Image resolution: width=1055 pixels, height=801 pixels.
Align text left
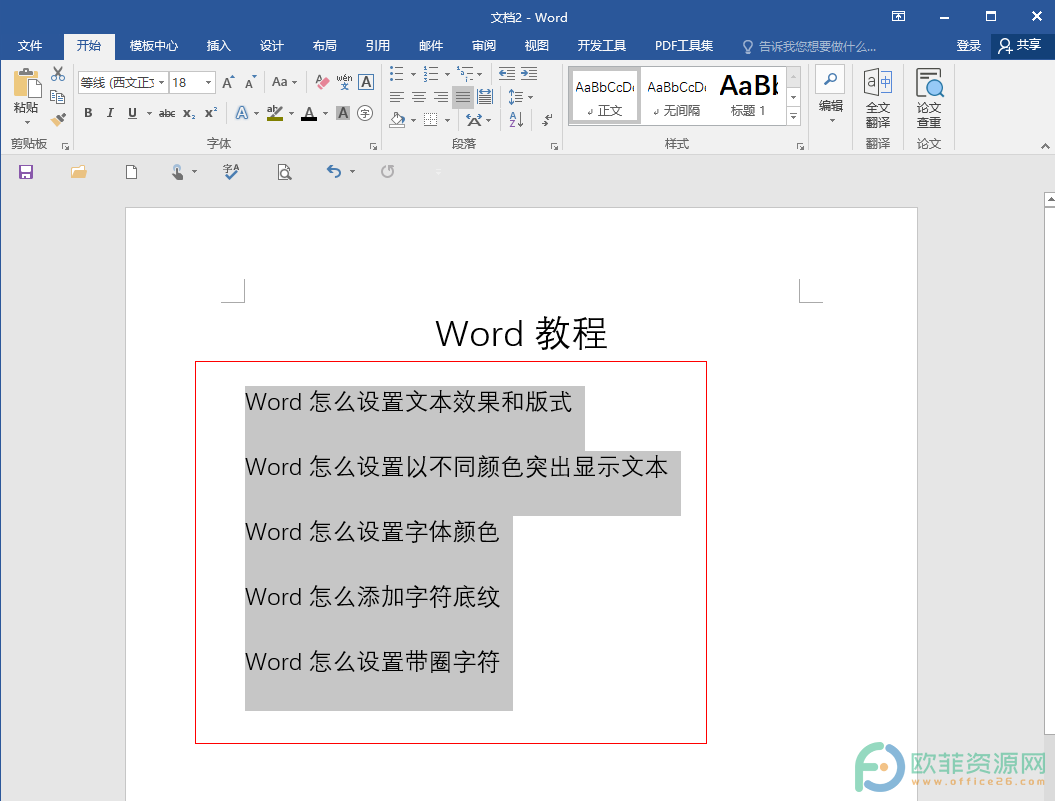coord(397,97)
